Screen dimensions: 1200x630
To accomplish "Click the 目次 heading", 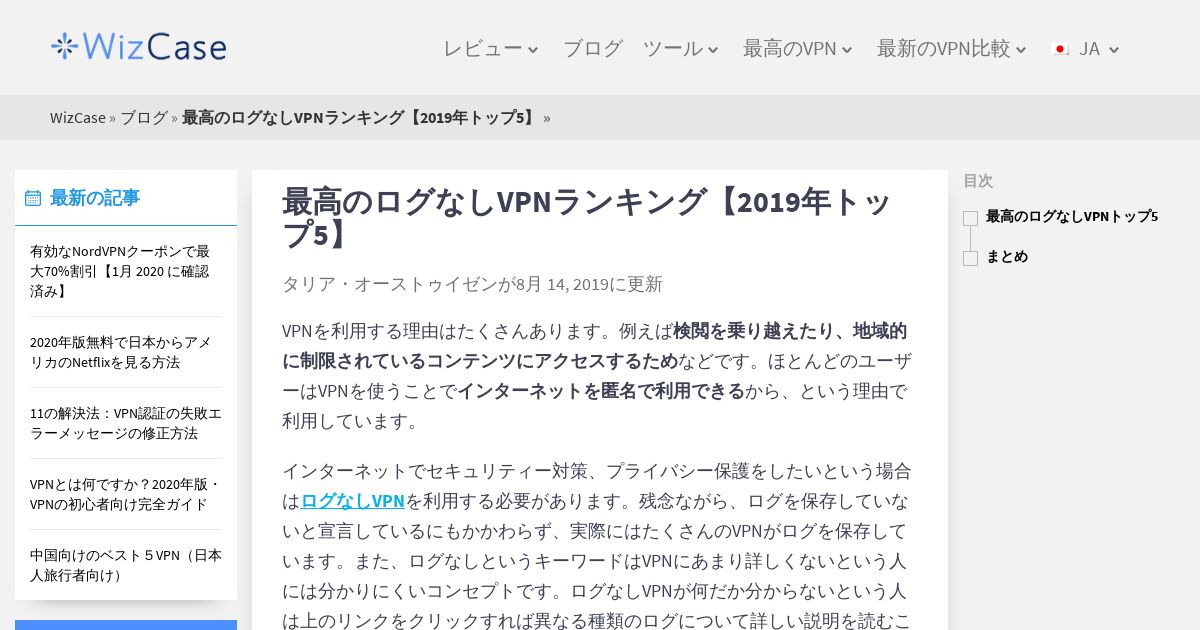I will (x=978, y=181).
